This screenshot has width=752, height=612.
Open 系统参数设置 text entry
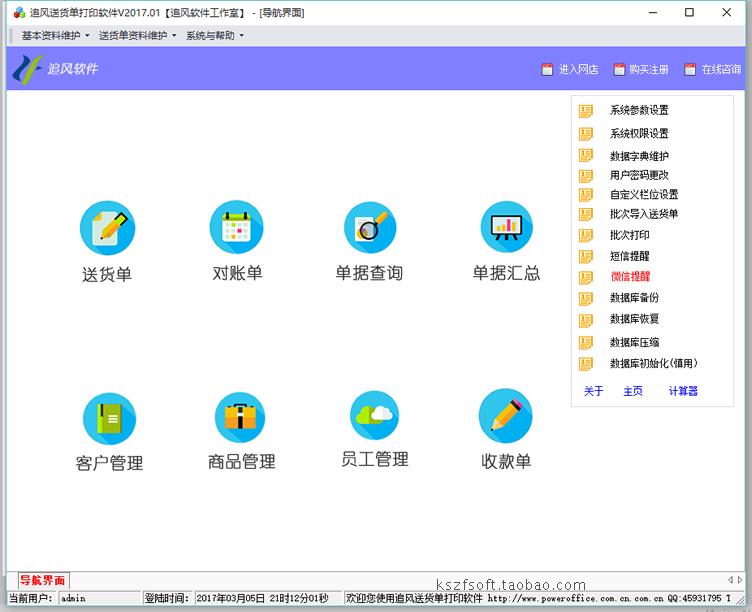[x=639, y=110]
